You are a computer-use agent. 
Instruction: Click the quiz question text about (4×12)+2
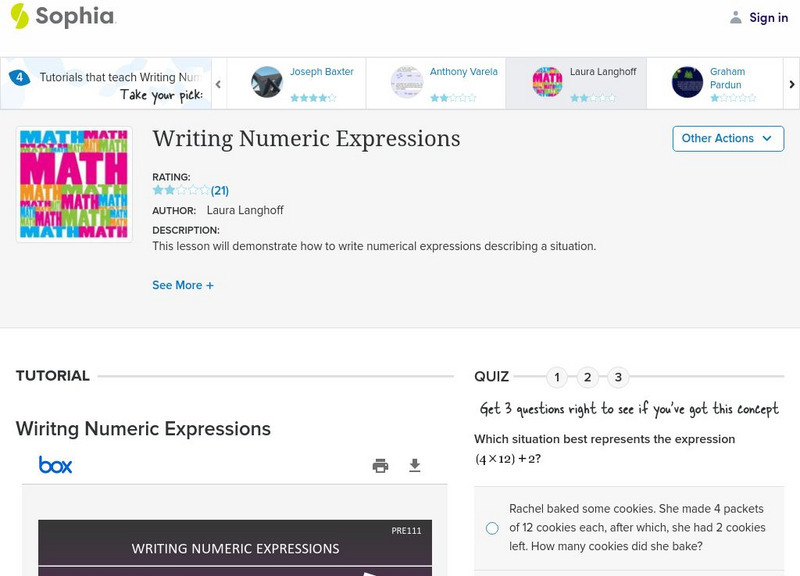tap(605, 448)
